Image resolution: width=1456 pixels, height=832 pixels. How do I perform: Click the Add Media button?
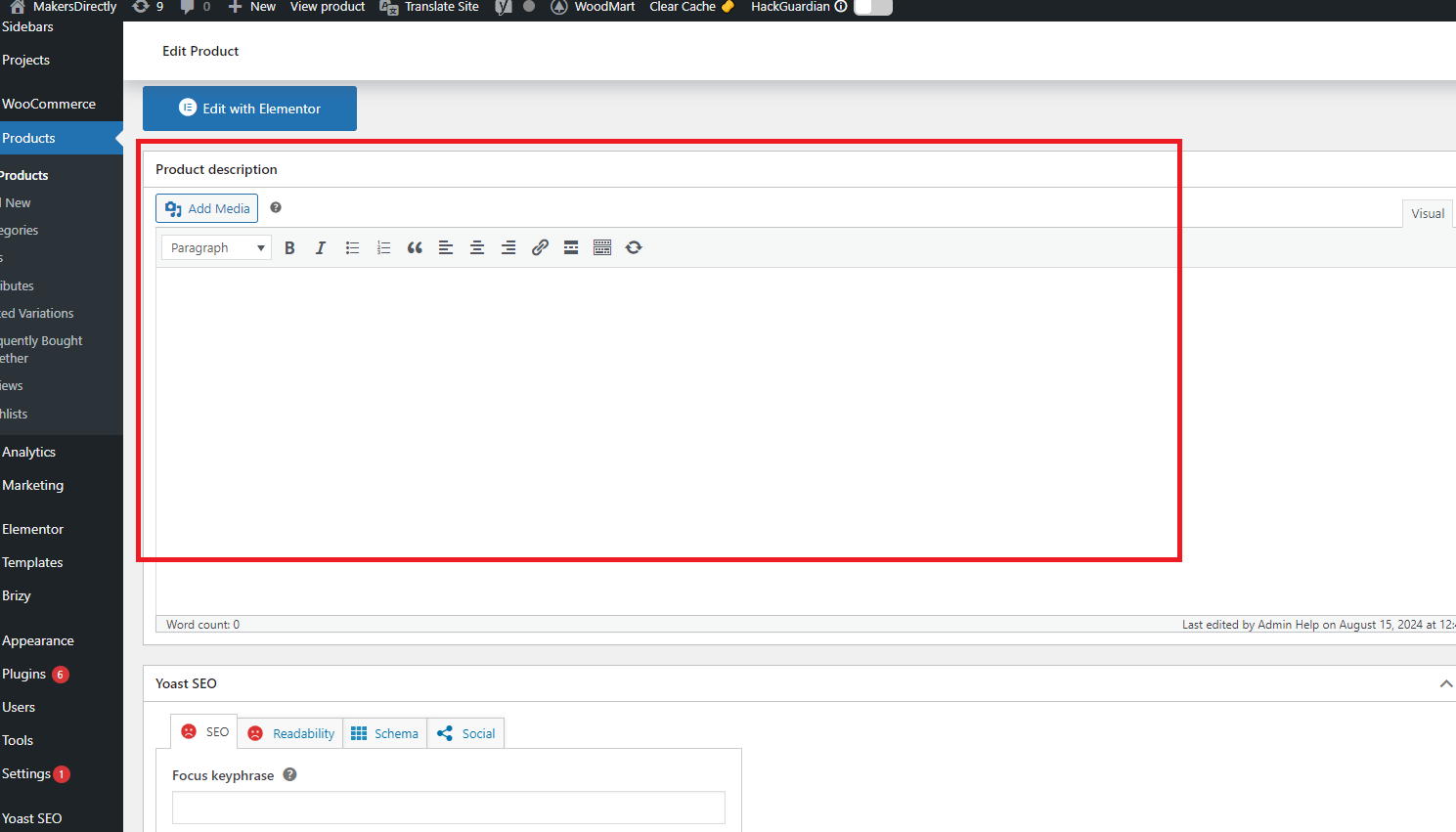coord(207,208)
